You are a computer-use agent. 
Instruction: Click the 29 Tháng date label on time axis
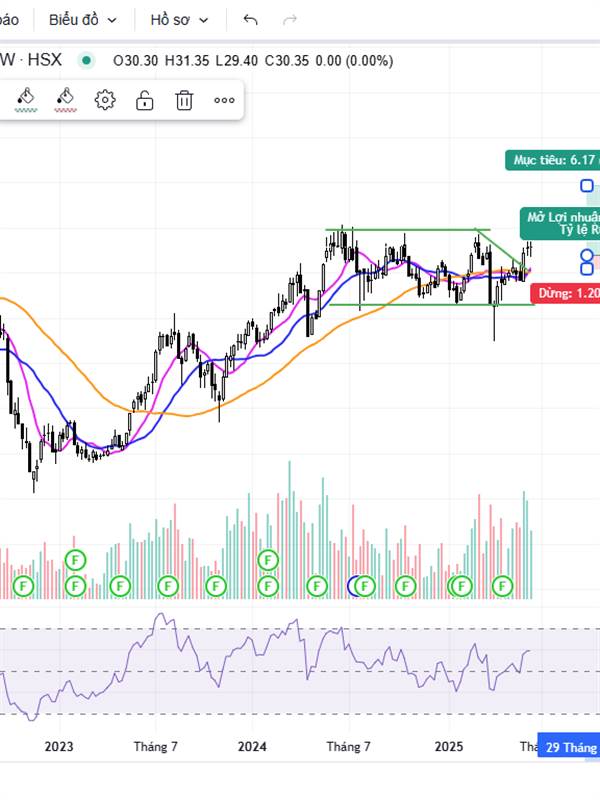(569, 747)
